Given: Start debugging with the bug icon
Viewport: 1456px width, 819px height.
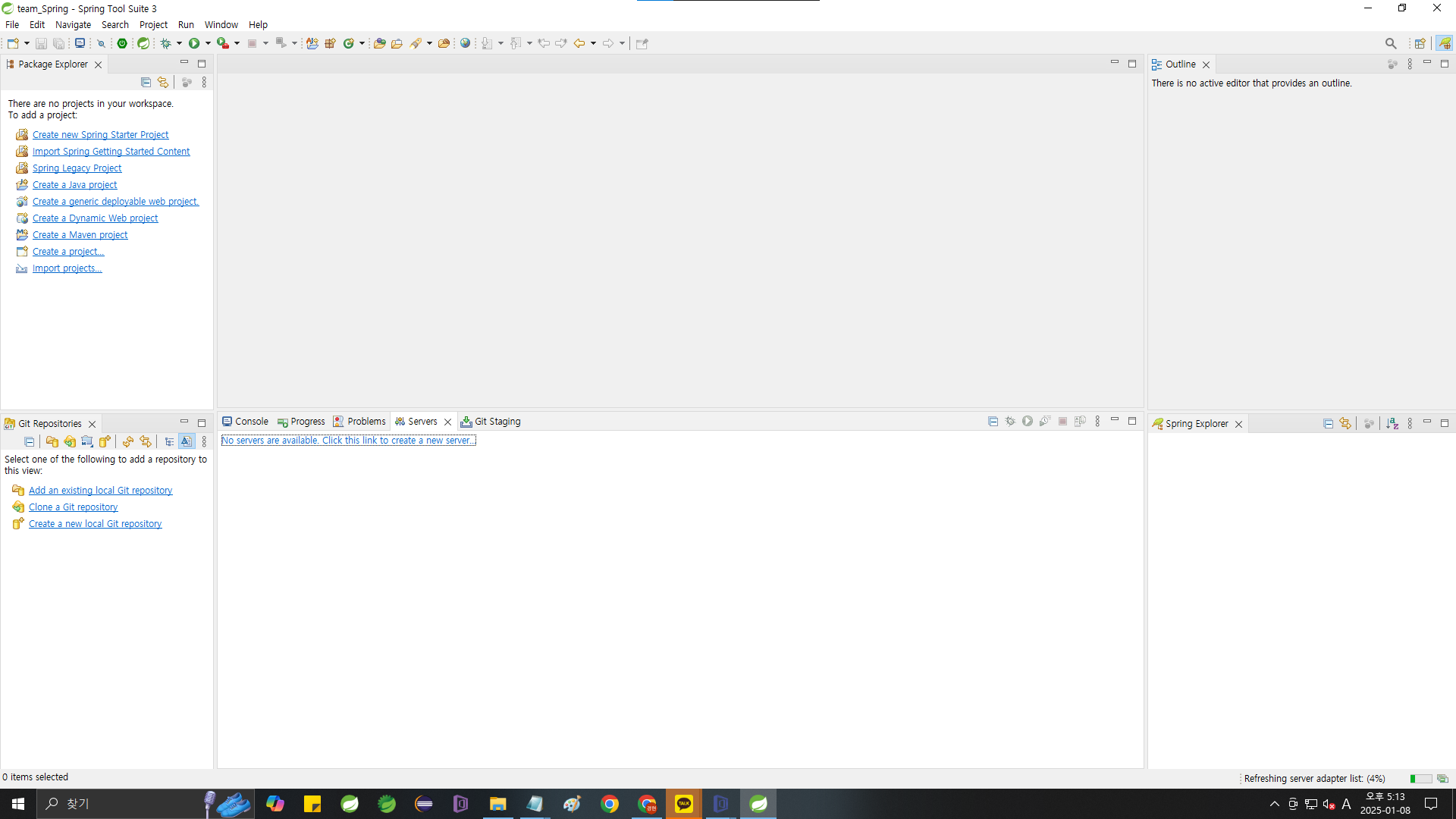Looking at the screenshot, I should click(165, 43).
